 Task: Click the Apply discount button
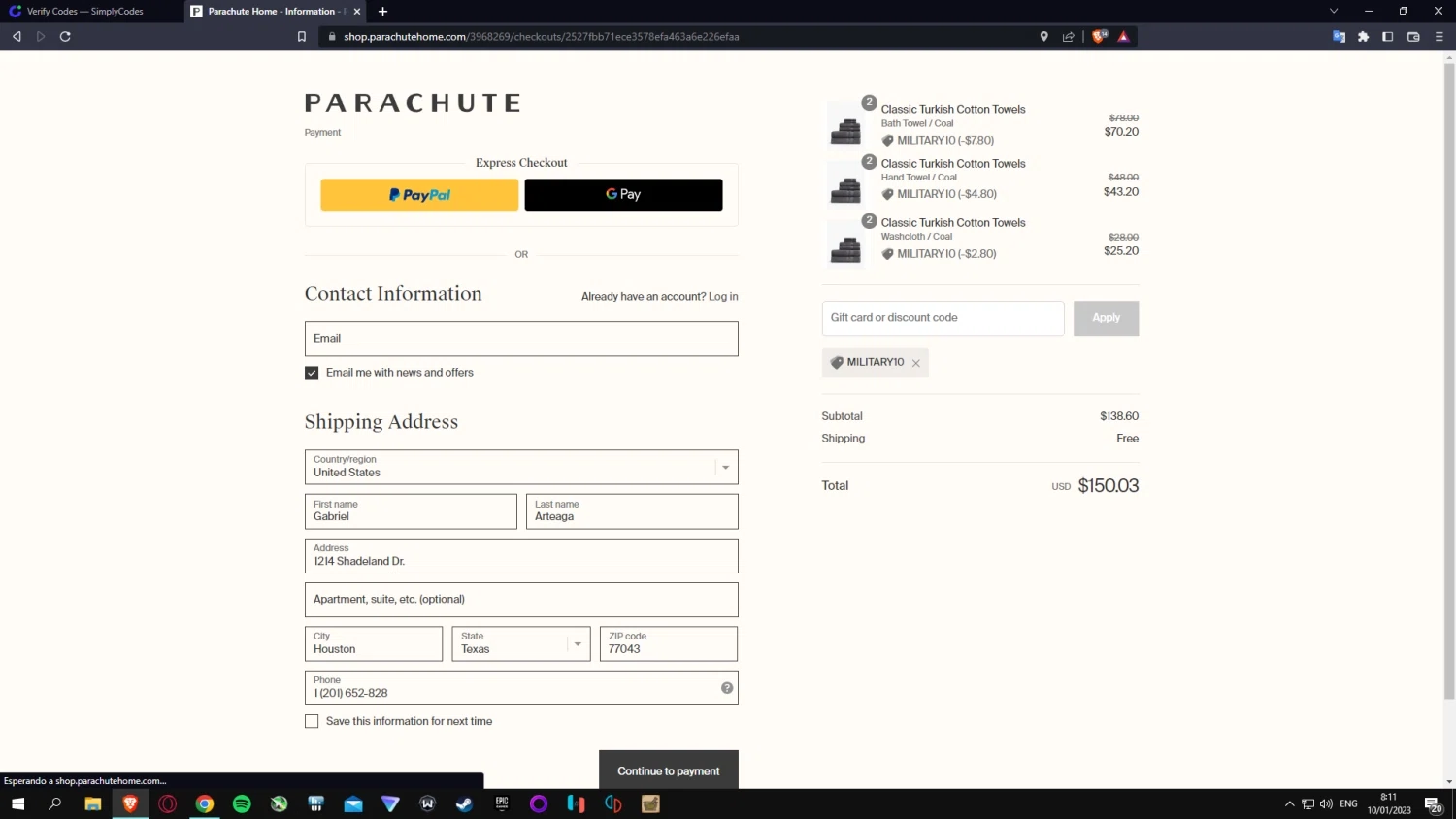(x=1106, y=318)
